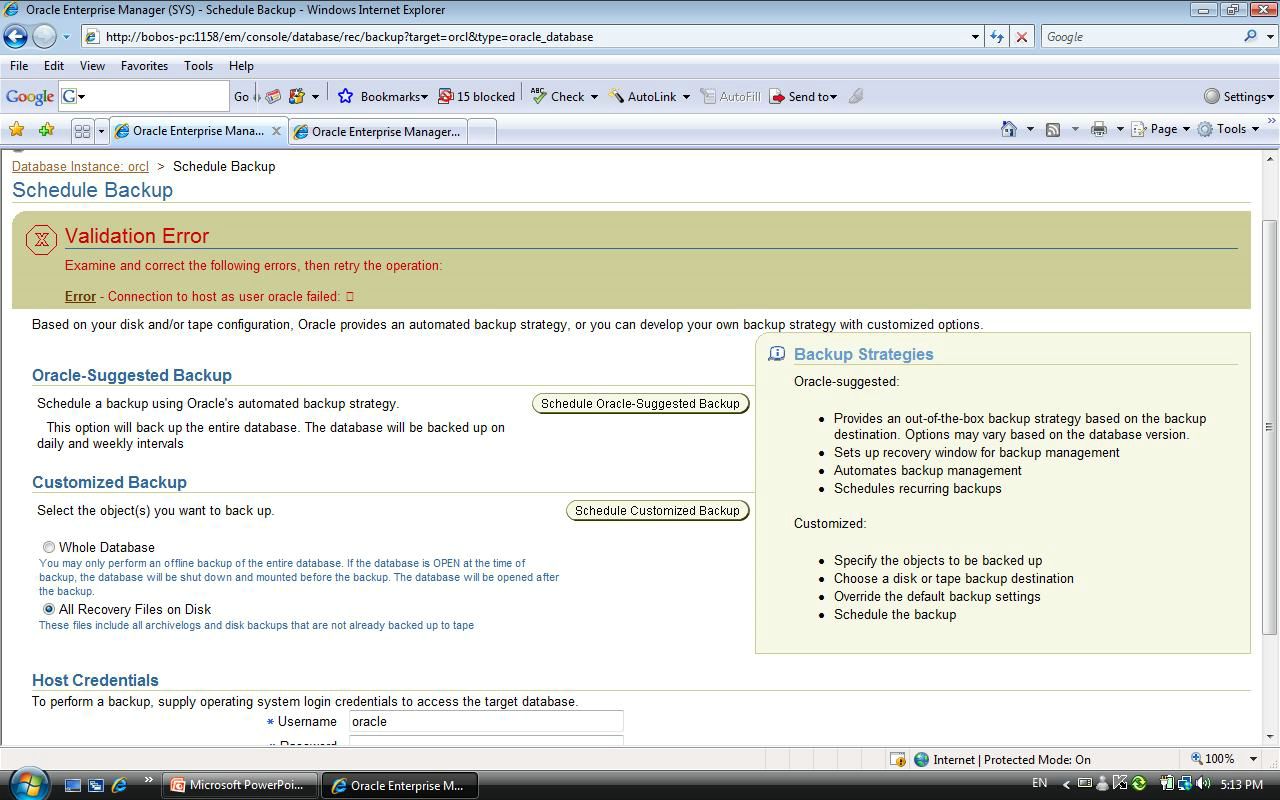Click the RSS feeds icon
Screen dimensions: 1280x800
click(x=1053, y=129)
